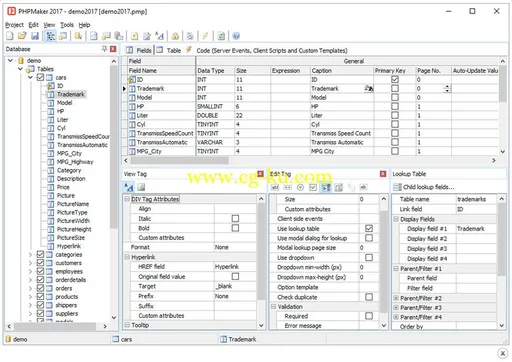
Task: Collapse the Validation section in Edit Tag
Action: (x=273, y=306)
